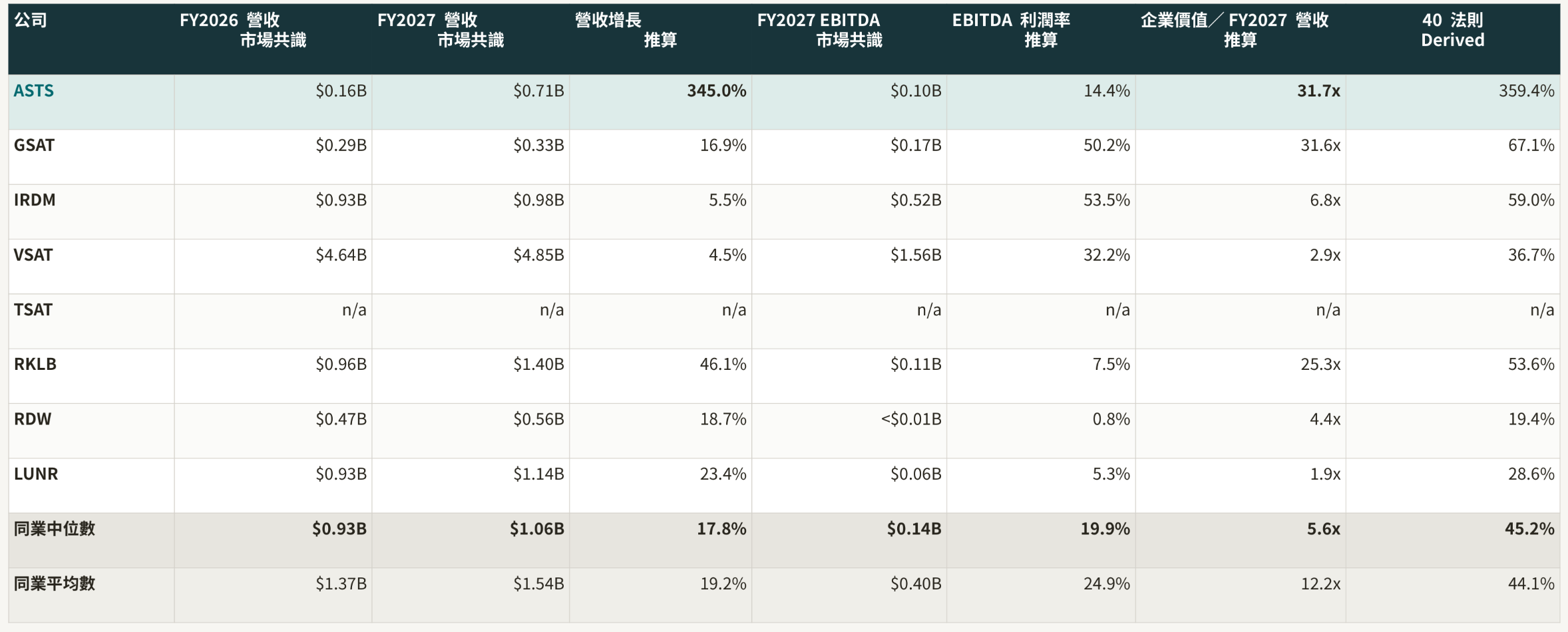Screen dimensions: 1568x632
Task: Select the 同業平均數 row label
Action: coord(55,583)
